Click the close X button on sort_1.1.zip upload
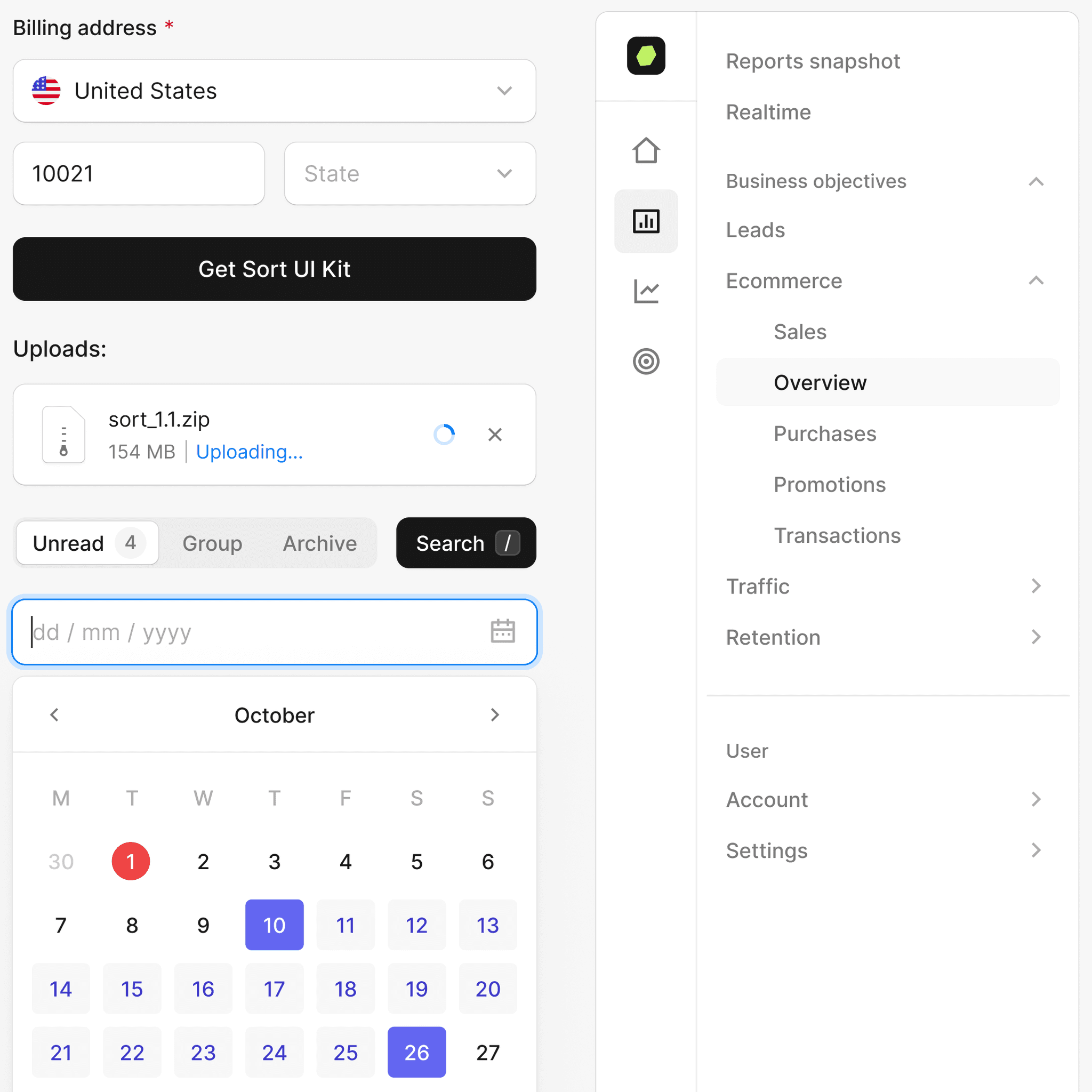Screen dimensions: 1092x1092 click(x=496, y=435)
